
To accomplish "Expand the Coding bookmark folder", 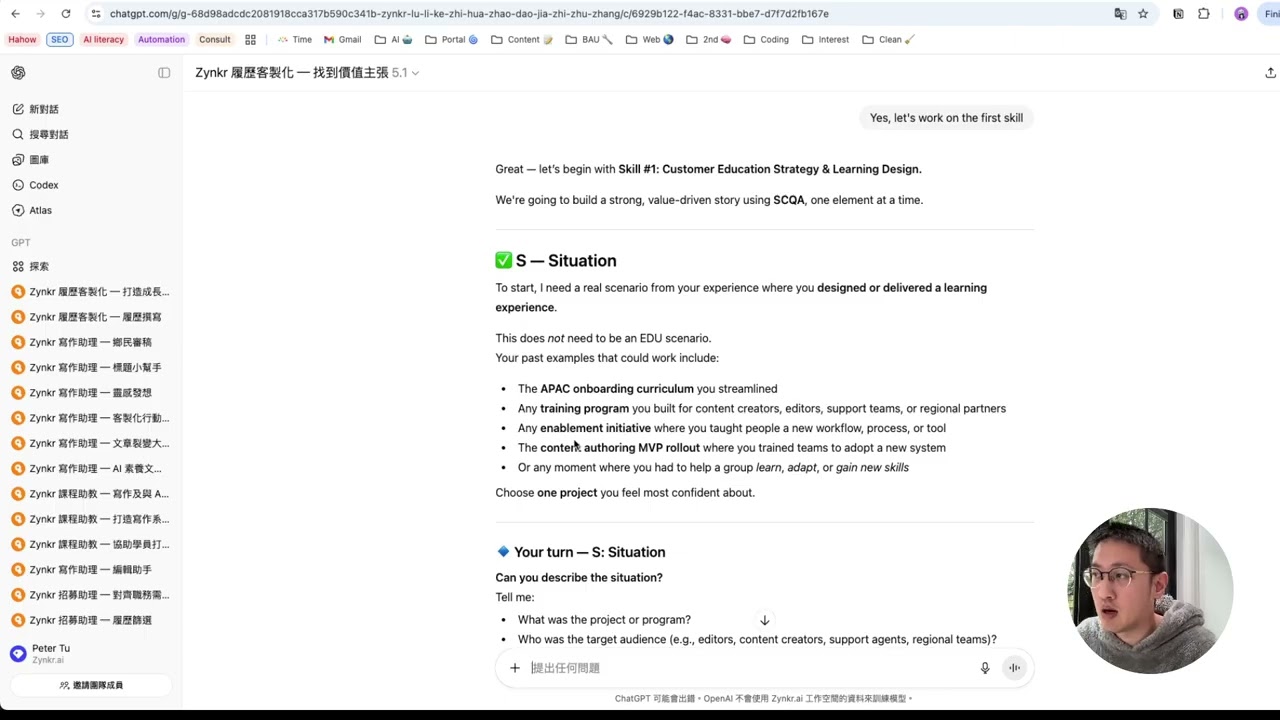I will click(766, 40).
